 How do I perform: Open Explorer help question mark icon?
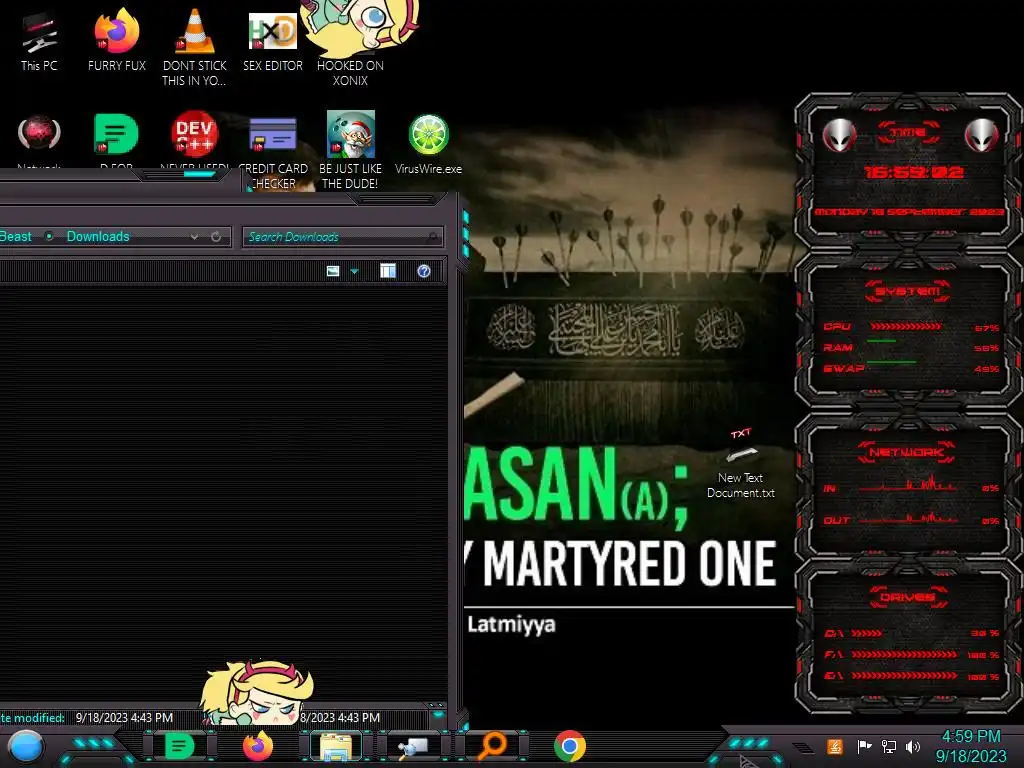424,271
